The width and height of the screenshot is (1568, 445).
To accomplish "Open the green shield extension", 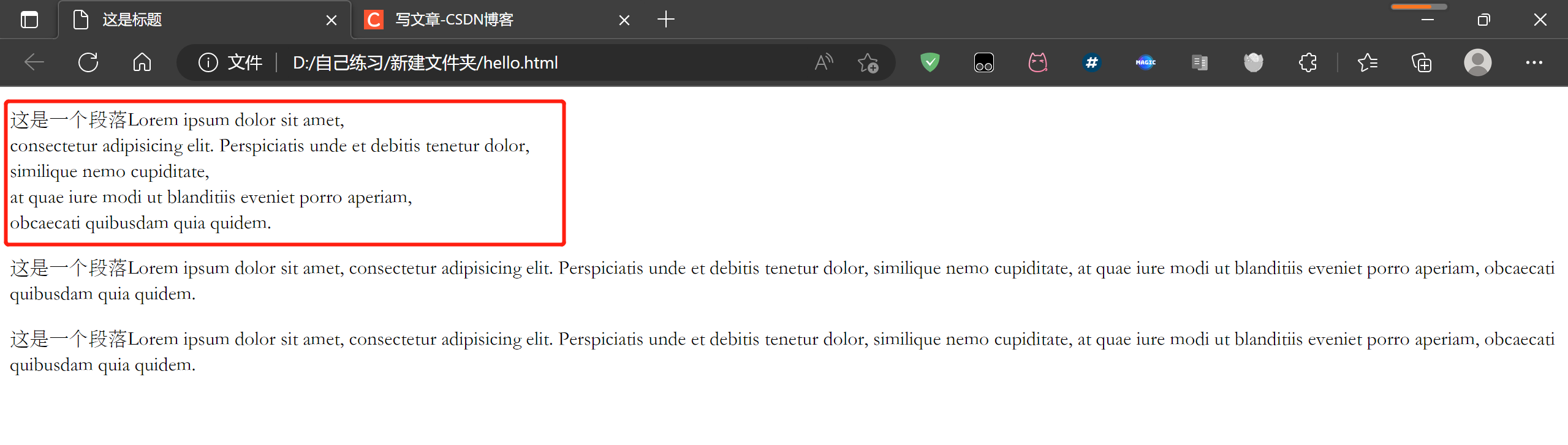I will click(930, 62).
